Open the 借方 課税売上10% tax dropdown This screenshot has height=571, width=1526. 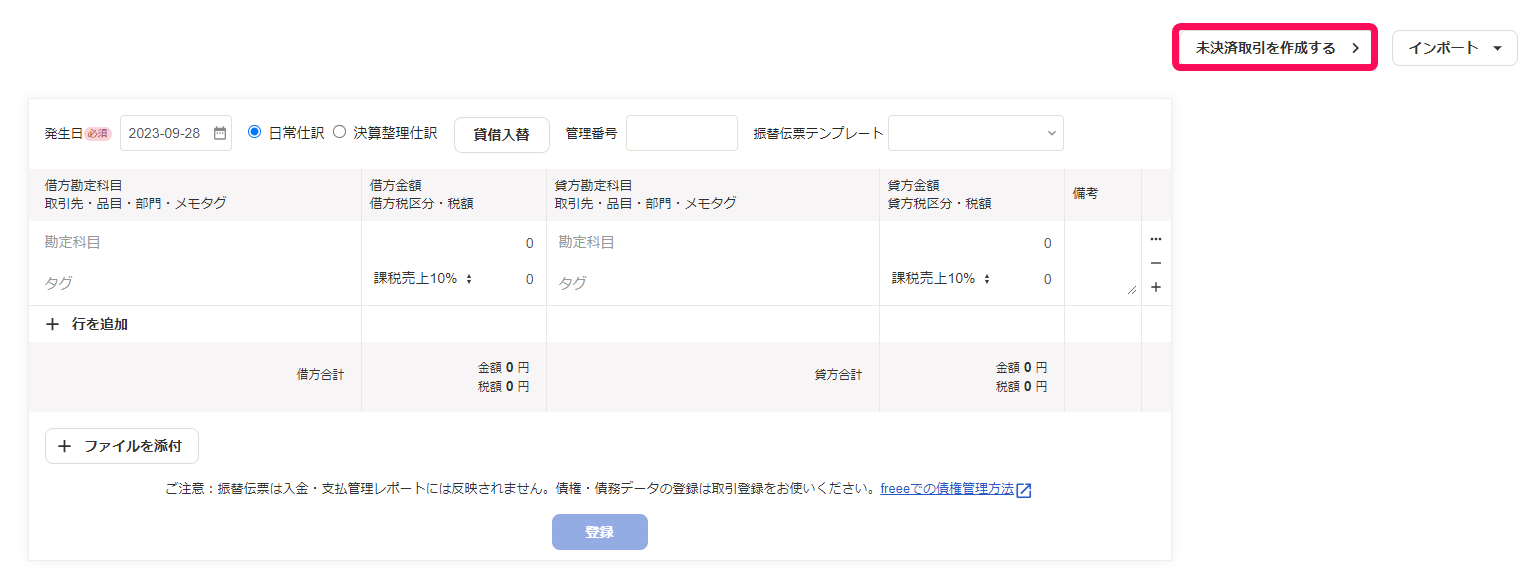coord(422,279)
